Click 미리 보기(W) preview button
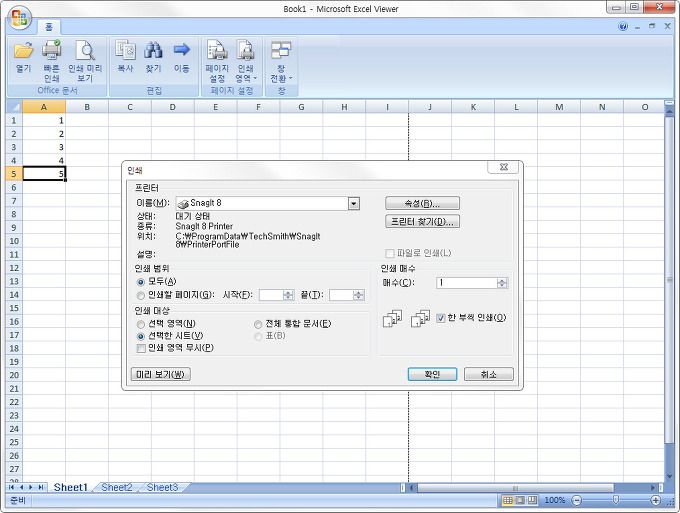This screenshot has height=513, width=680. (160, 374)
